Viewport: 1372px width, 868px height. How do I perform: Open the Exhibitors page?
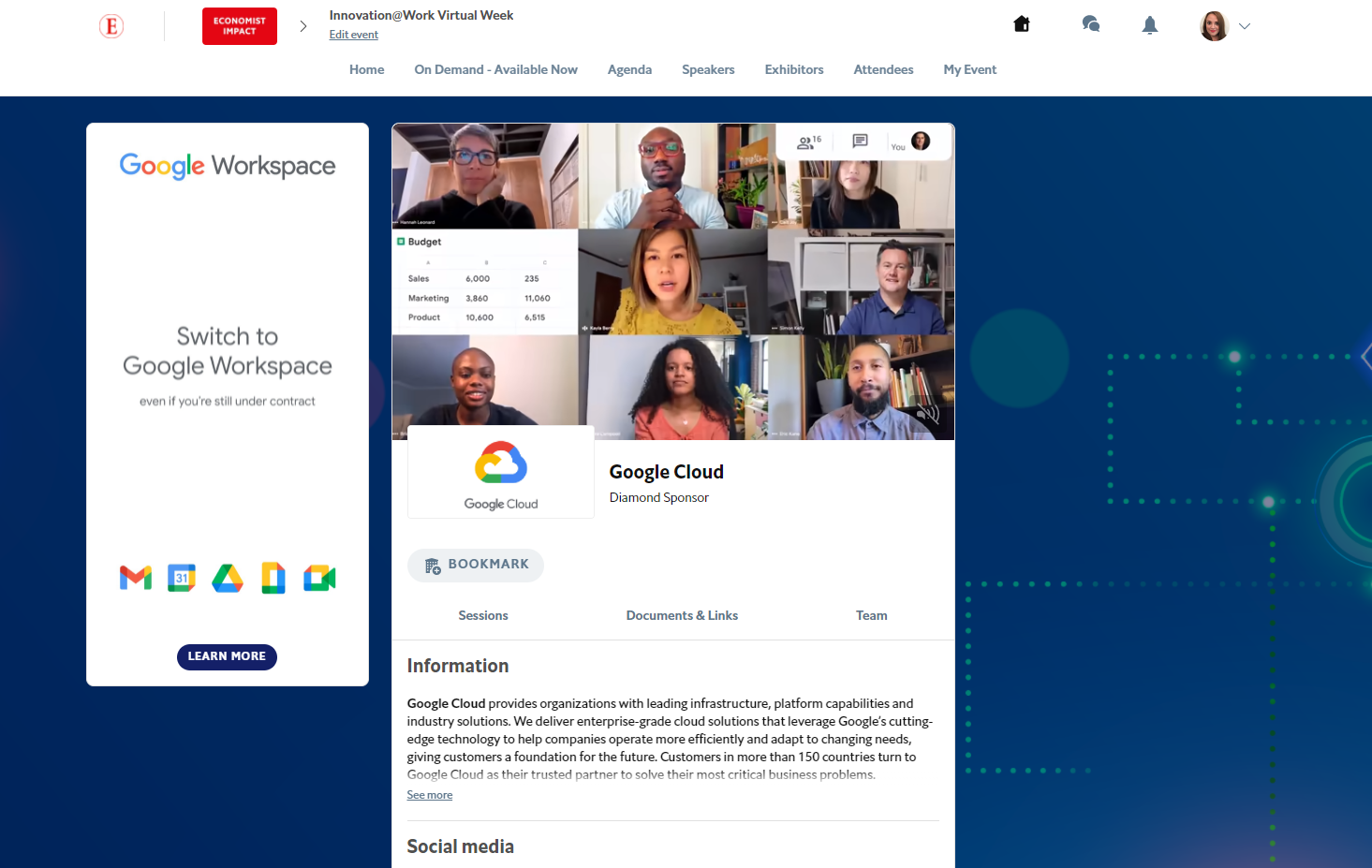click(x=794, y=69)
